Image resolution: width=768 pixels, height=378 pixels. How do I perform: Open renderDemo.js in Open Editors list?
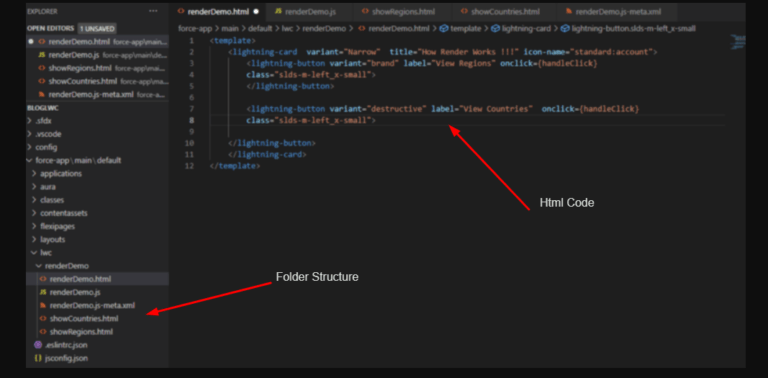coord(97,55)
